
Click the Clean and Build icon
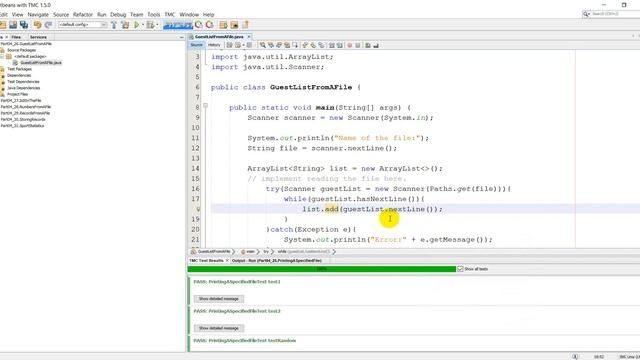125,25
